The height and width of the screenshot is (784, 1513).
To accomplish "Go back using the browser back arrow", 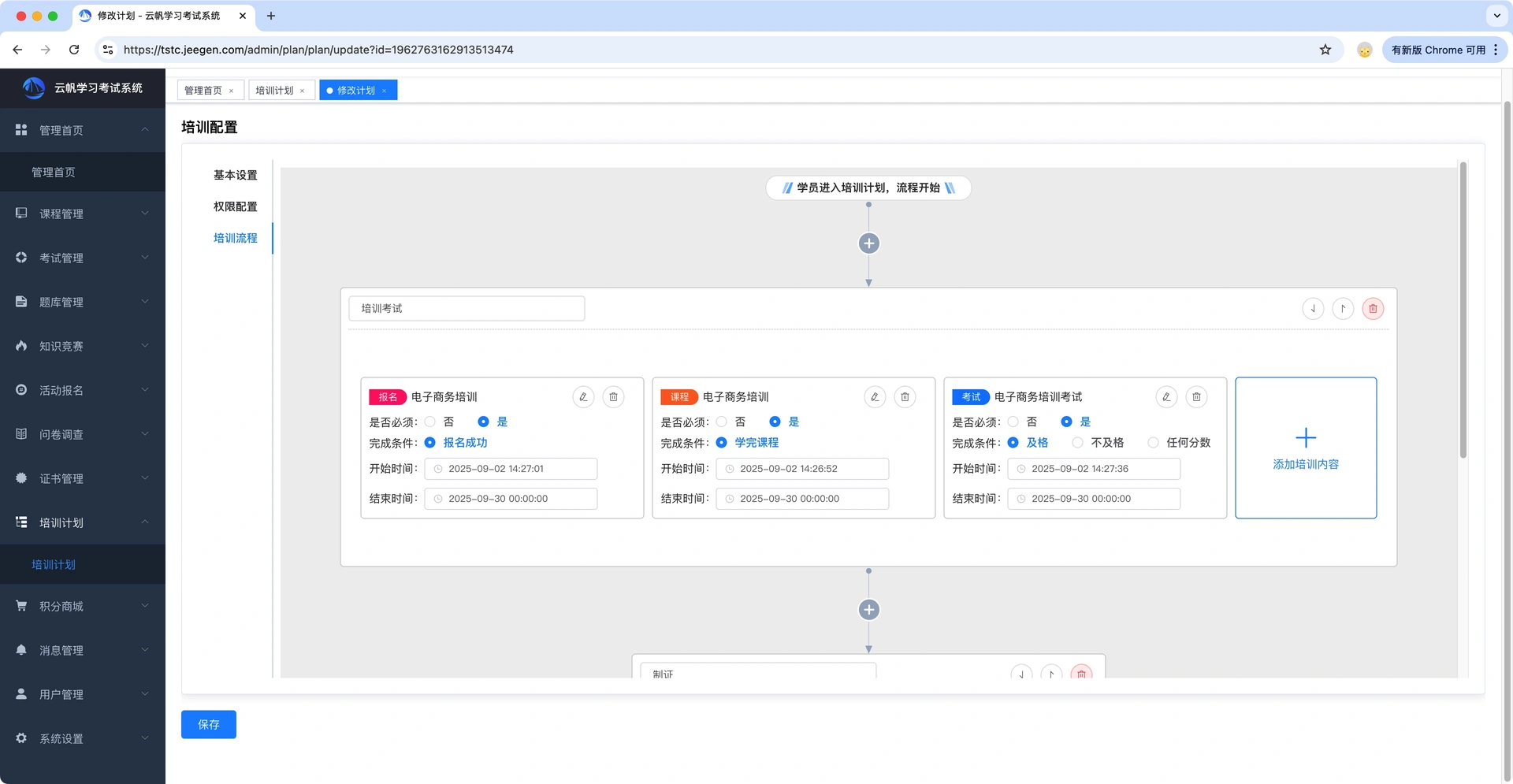I will (x=17, y=50).
